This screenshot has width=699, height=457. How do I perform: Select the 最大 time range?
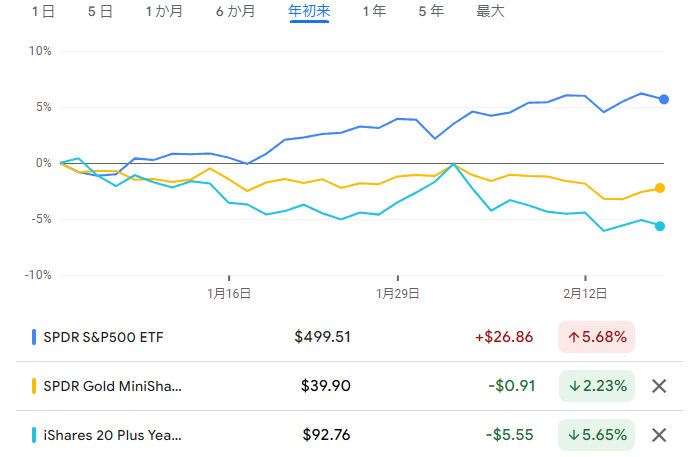(490, 12)
